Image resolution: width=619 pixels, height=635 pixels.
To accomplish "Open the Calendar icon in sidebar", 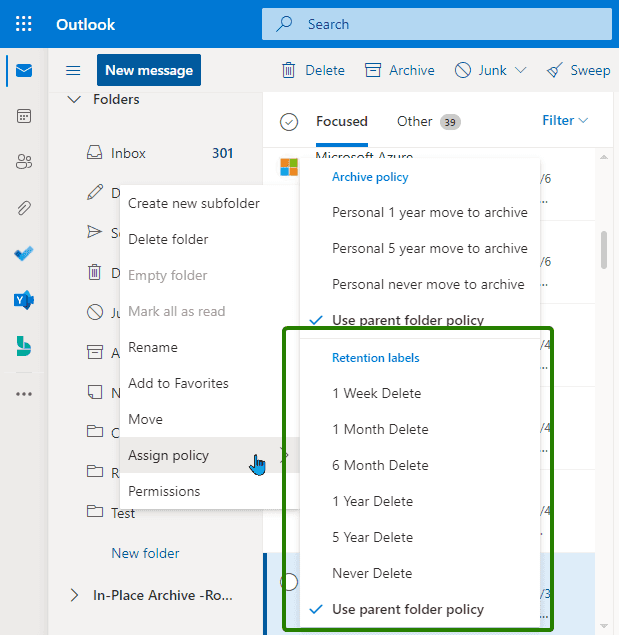I will [x=24, y=116].
